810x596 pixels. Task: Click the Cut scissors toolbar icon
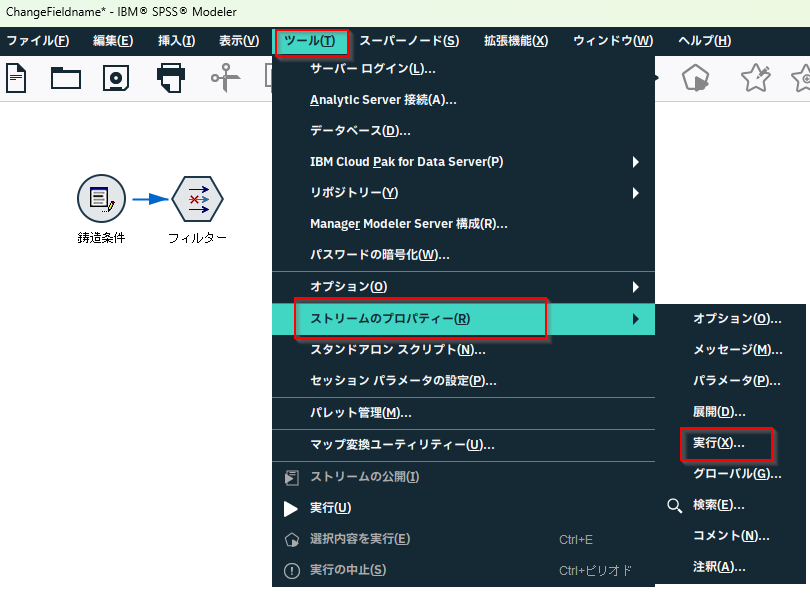coord(225,77)
